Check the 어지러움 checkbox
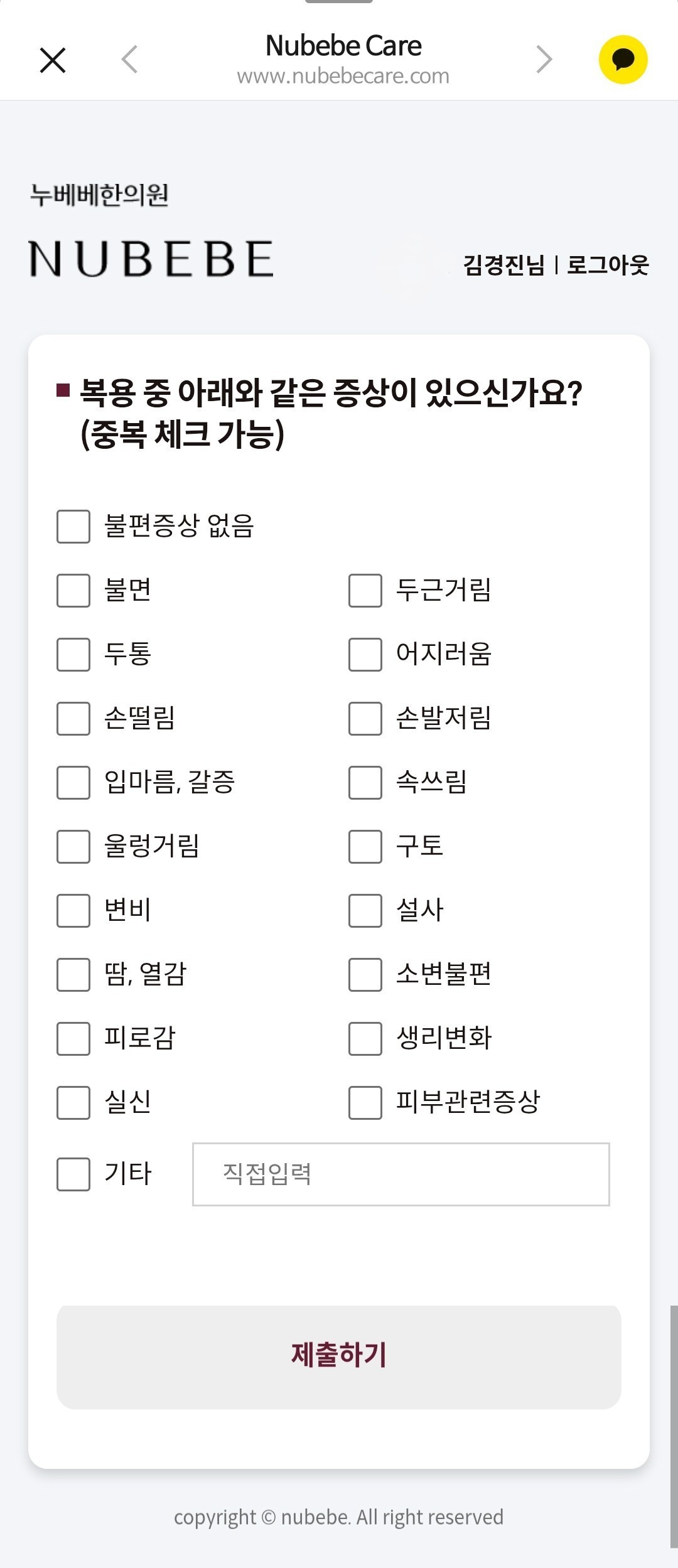Screen dimensions: 678x1568 pyautogui.click(x=364, y=655)
